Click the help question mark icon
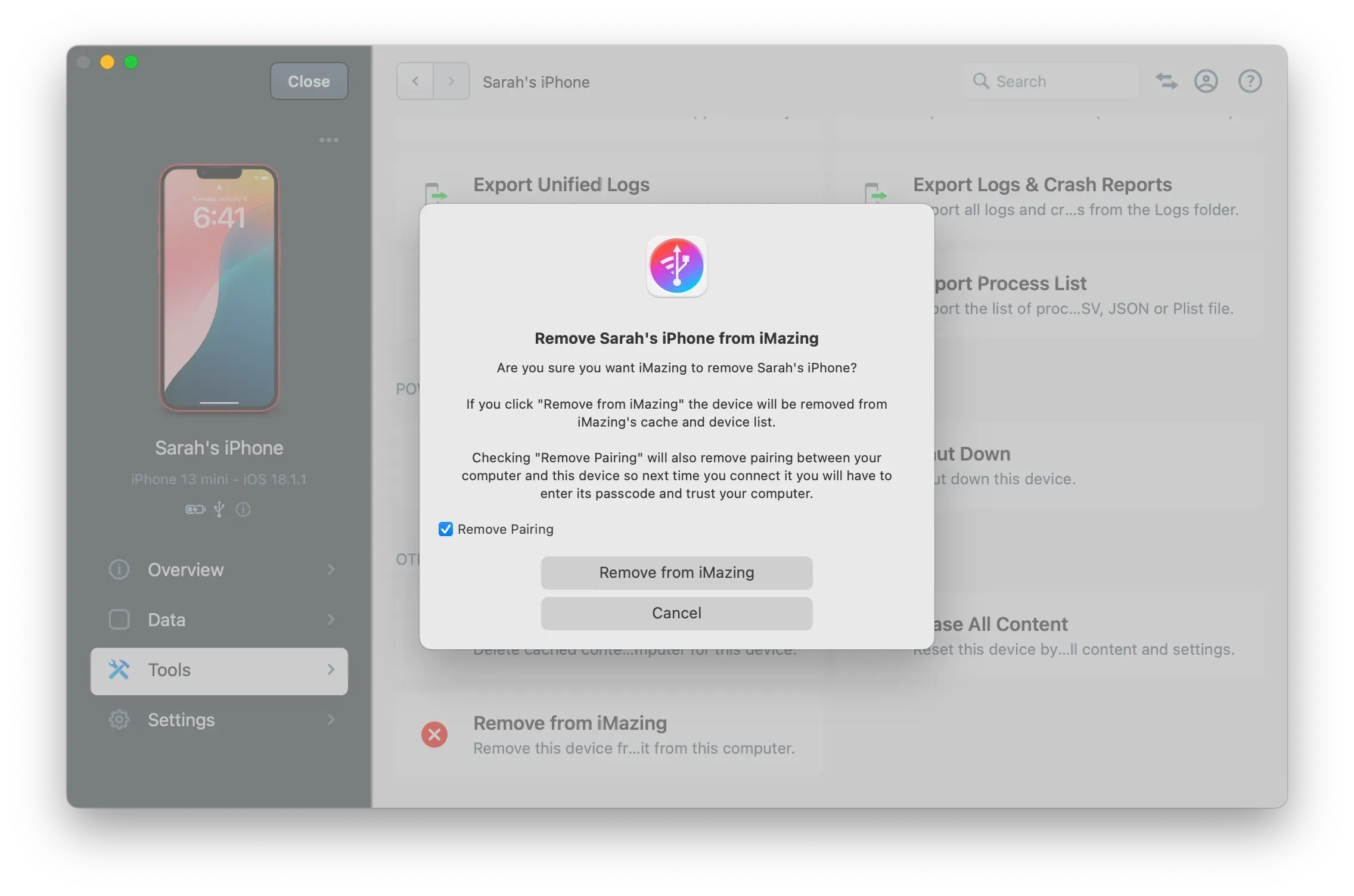This screenshot has width=1354, height=896. (x=1250, y=81)
